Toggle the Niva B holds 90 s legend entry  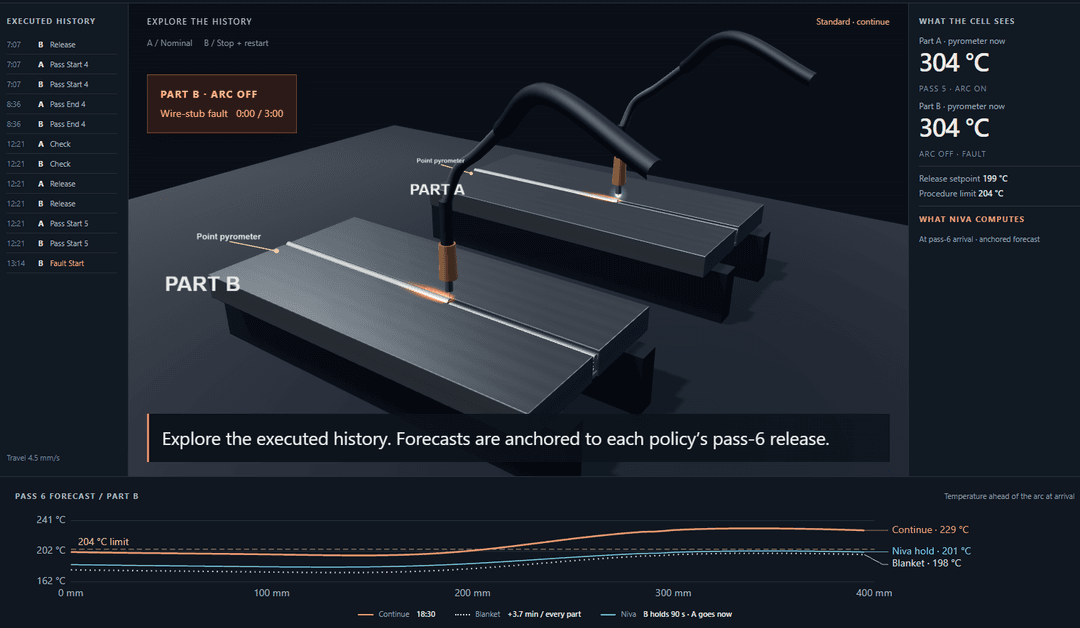point(666,614)
